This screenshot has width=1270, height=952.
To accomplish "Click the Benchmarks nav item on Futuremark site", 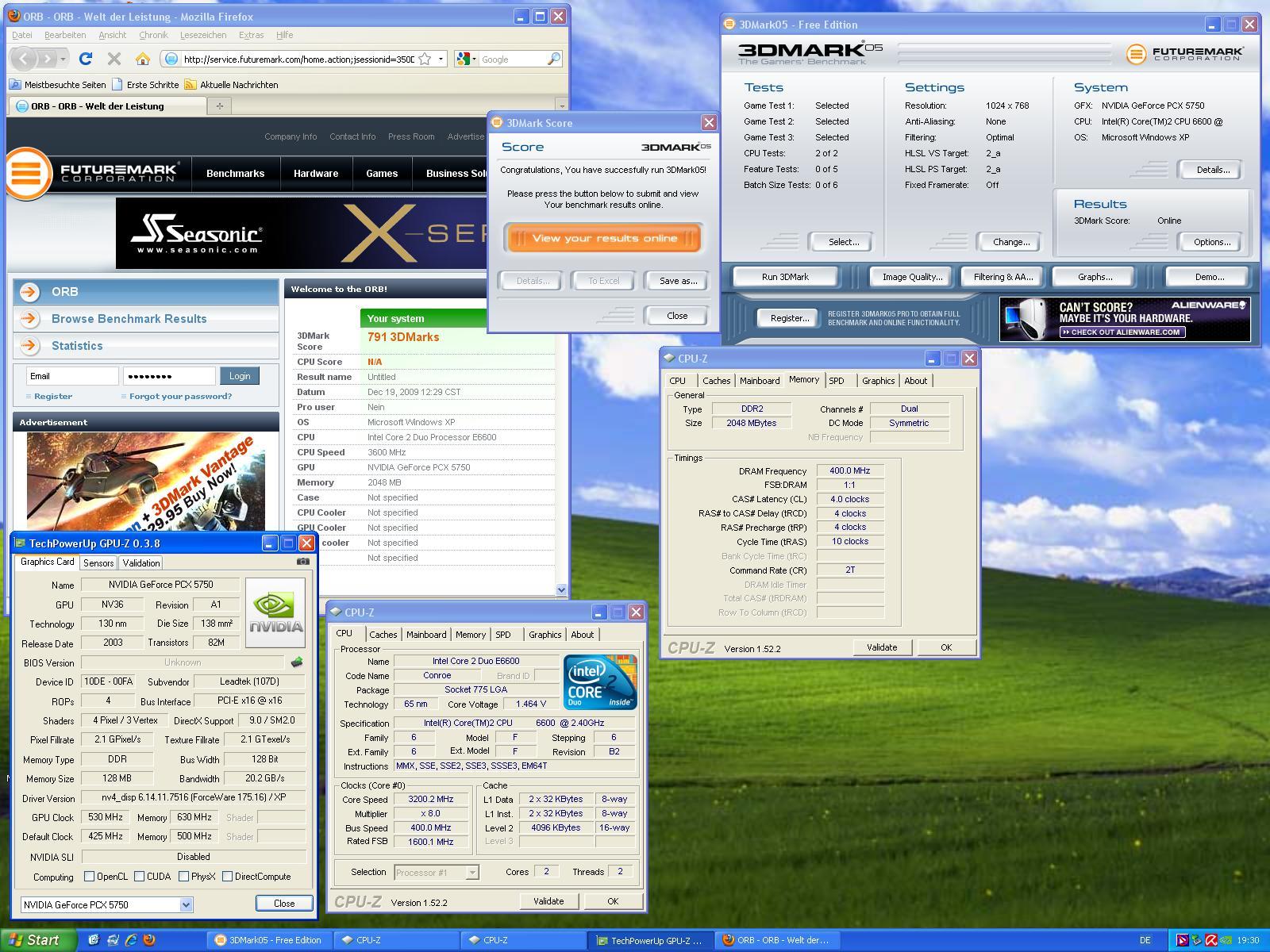I will [235, 173].
